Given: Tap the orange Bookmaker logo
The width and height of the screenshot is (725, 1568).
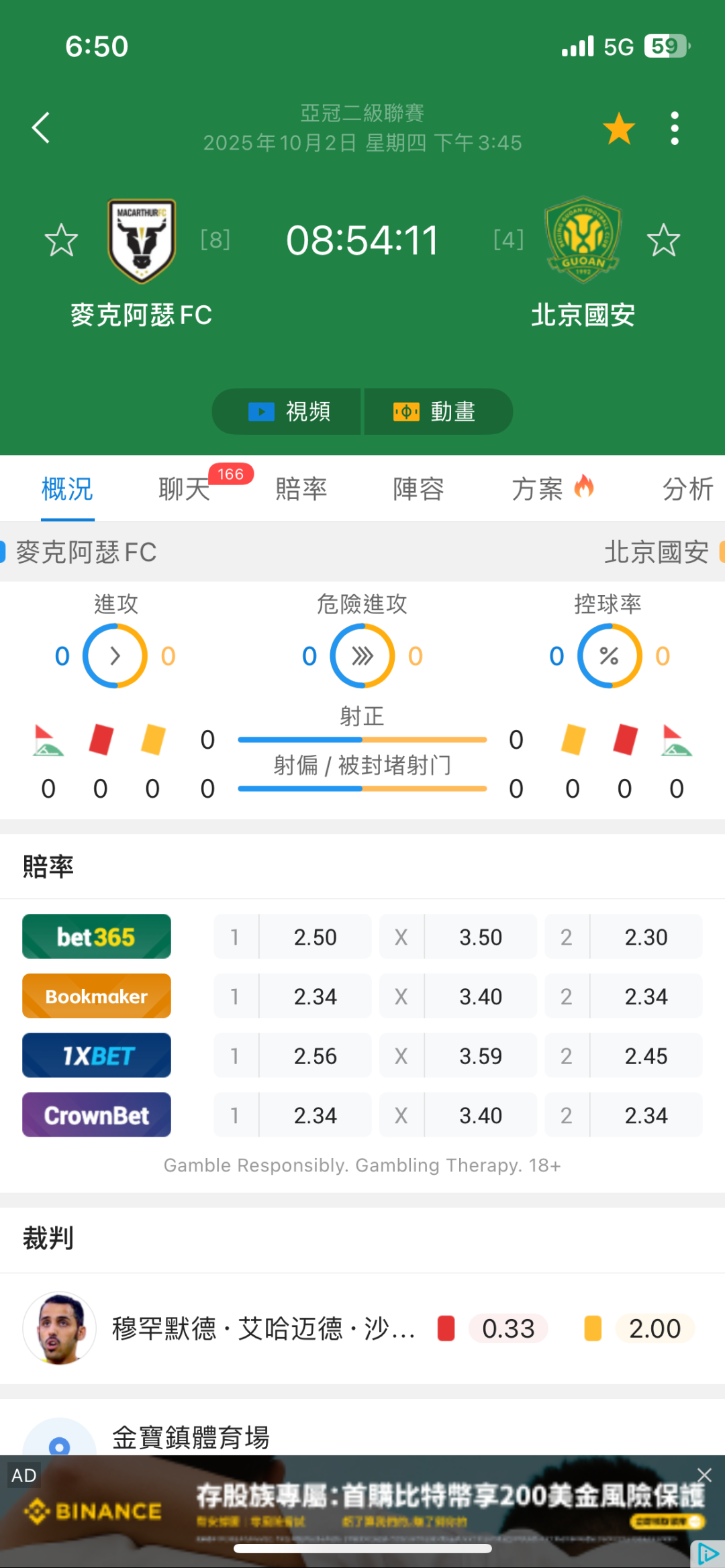Looking at the screenshot, I should click(x=97, y=996).
